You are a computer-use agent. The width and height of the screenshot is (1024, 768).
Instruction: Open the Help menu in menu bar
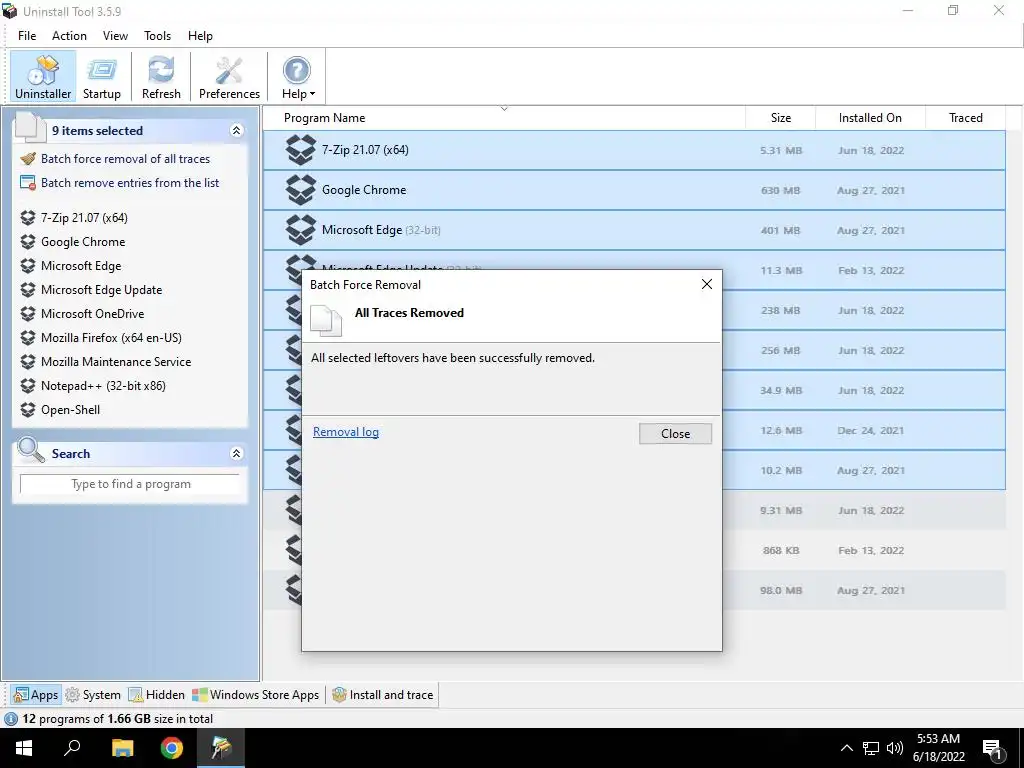coord(200,36)
